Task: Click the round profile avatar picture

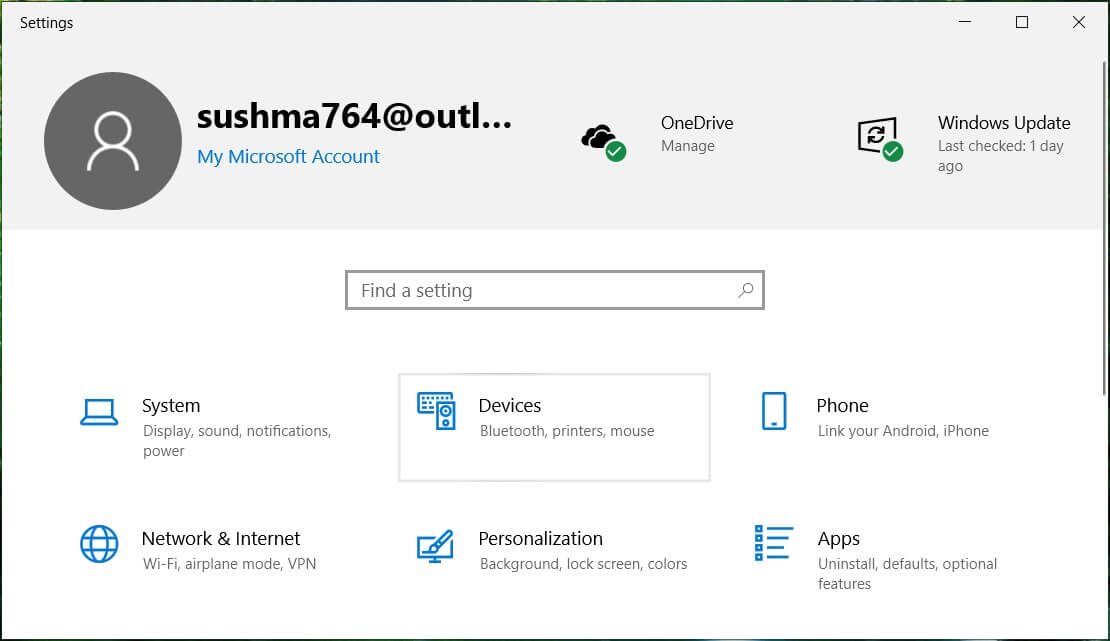Action: pyautogui.click(x=113, y=141)
